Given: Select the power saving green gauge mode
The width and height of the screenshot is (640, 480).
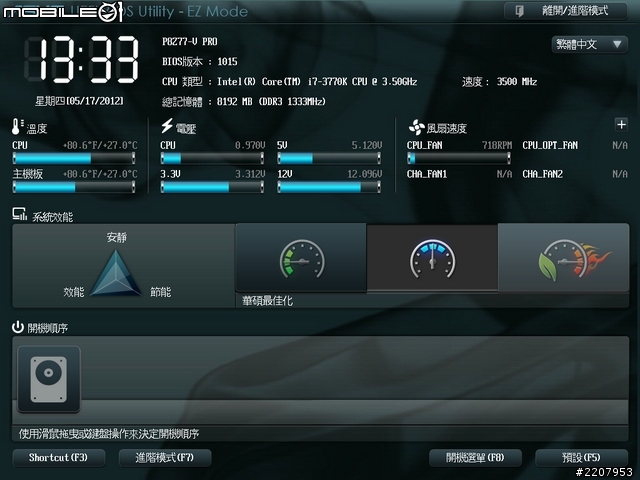Looking at the screenshot, I should pyautogui.click(x=301, y=258).
